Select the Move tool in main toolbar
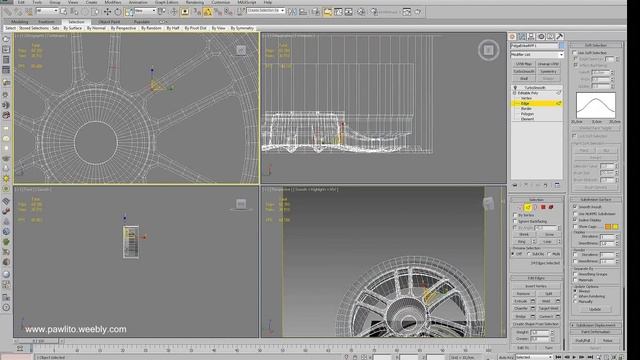This screenshot has width=640, height=360. [107, 12]
